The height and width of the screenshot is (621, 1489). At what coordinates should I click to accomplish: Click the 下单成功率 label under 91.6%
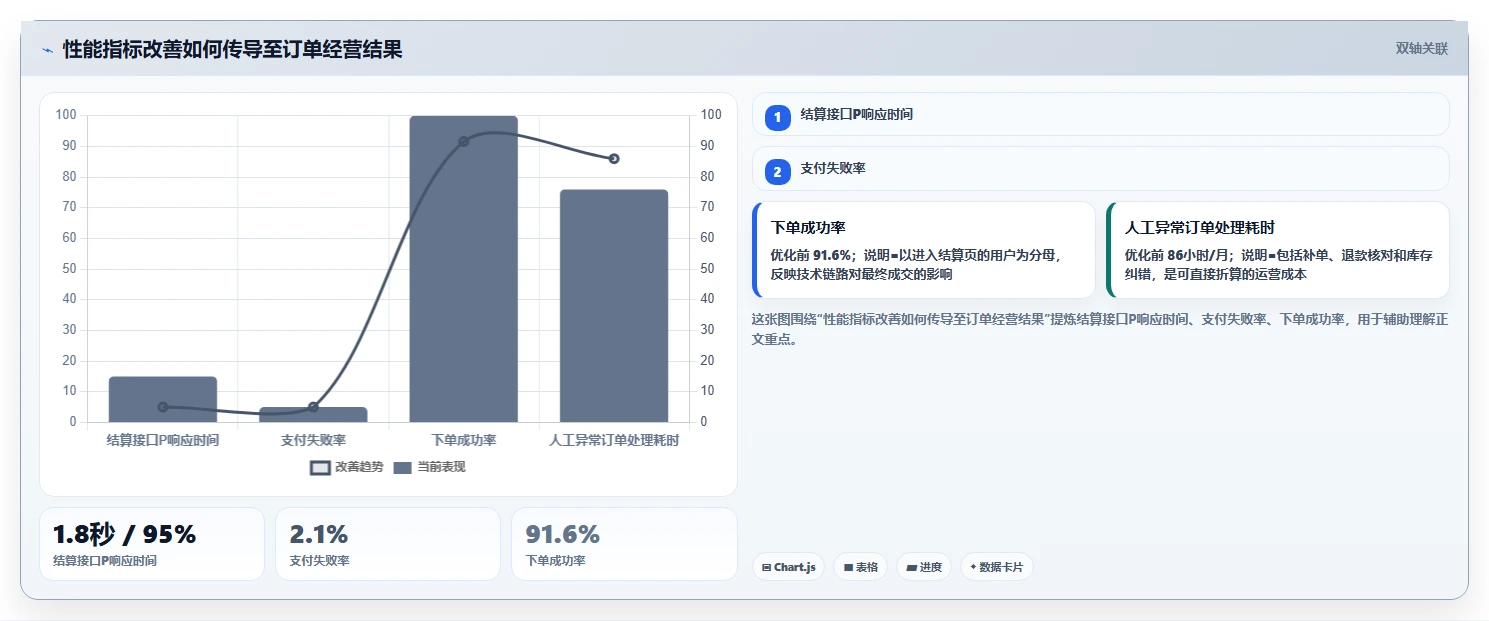click(x=555, y=561)
